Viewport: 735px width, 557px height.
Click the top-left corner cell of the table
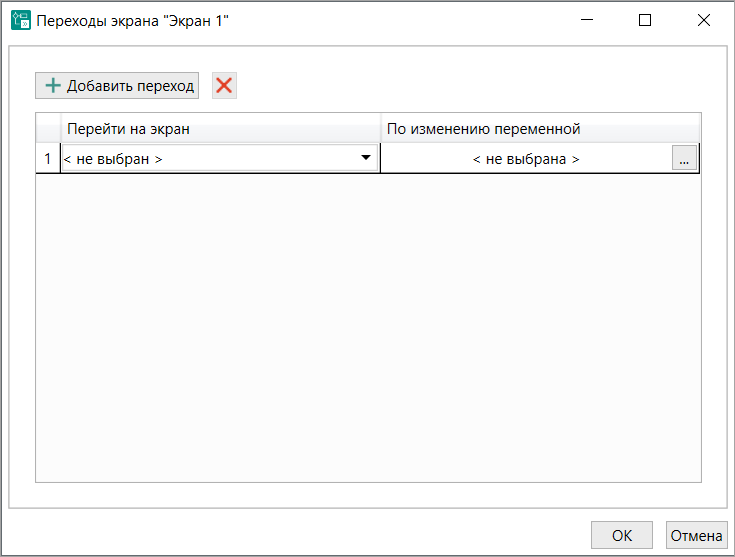48,129
